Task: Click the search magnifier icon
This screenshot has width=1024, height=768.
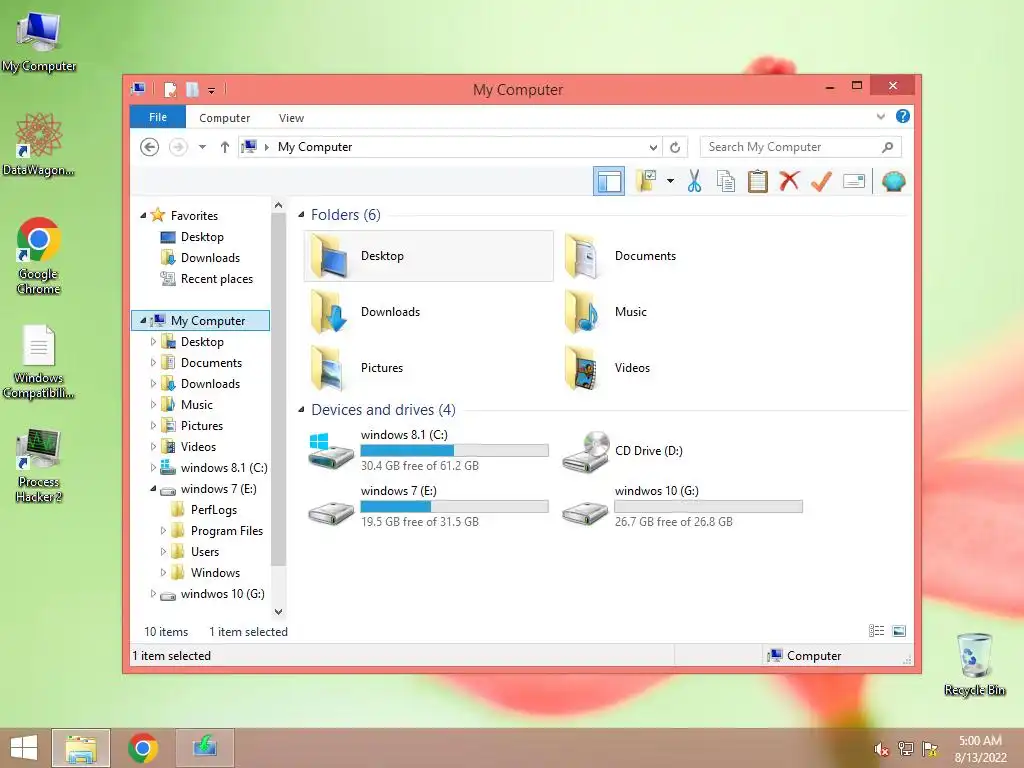Action: pyautogui.click(x=888, y=147)
